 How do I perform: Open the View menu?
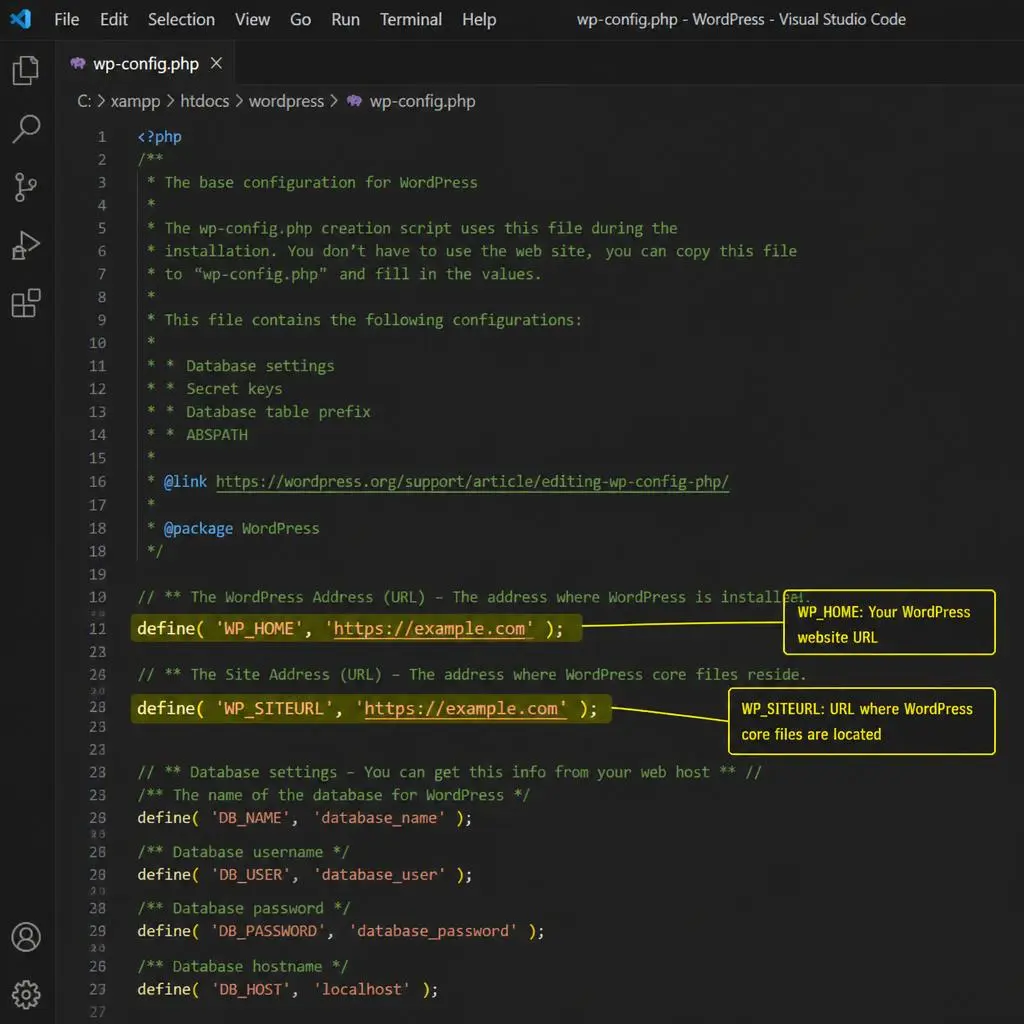coord(252,20)
